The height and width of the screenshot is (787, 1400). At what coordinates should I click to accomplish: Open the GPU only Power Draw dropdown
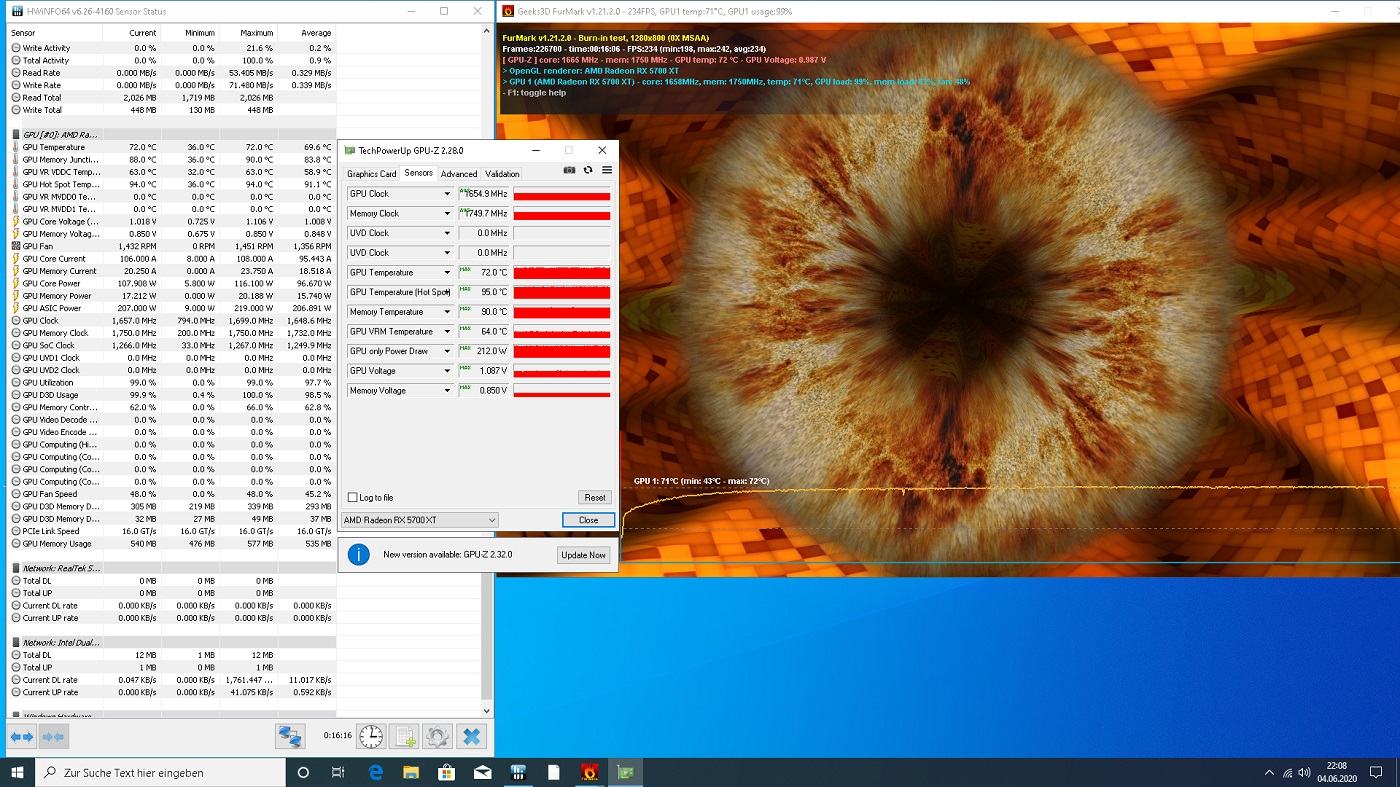click(x=447, y=351)
